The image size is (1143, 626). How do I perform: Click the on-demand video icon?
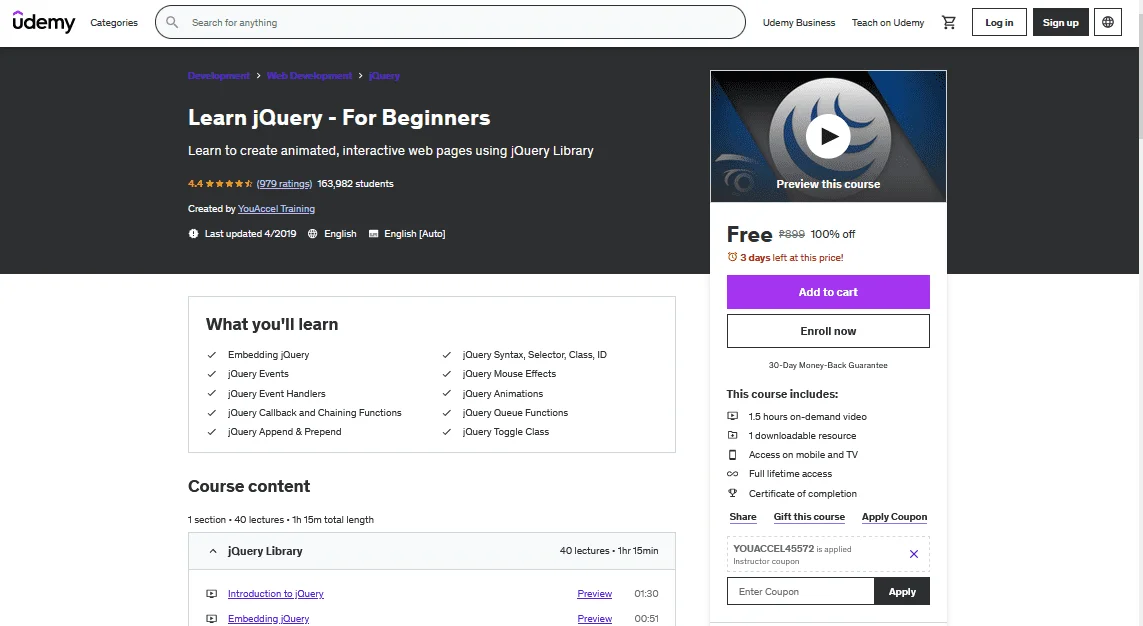tap(733, 416)
